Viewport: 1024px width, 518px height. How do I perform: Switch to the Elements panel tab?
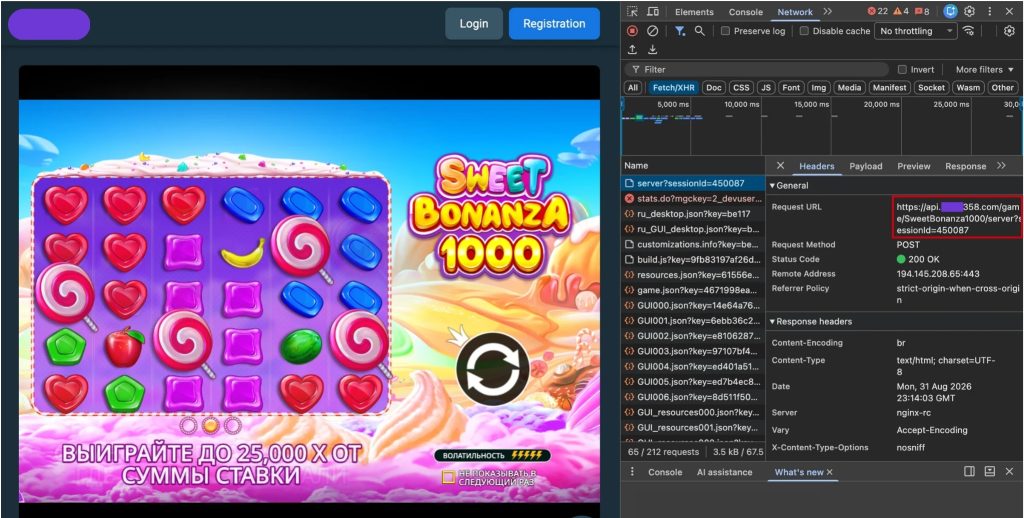[694, 12]
